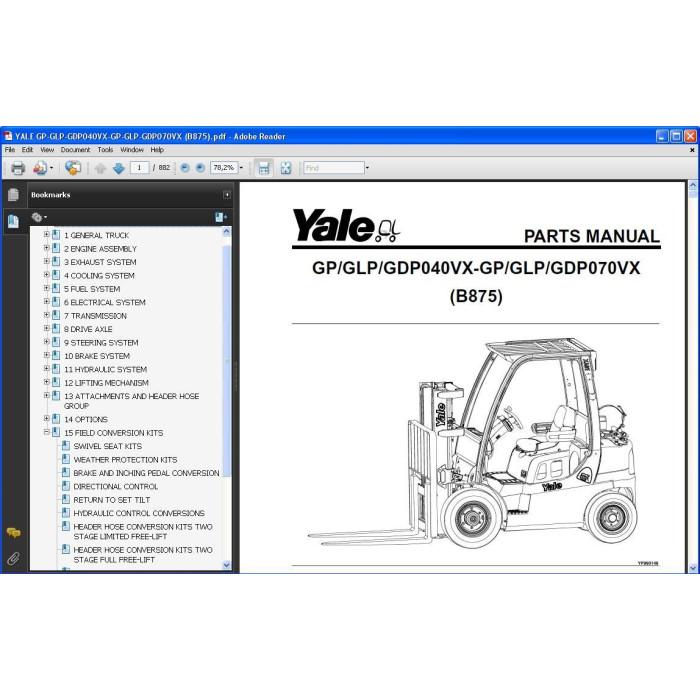Go to next page with down arrow
Viewport: 700px width, 700px height.
click(119, 168)
